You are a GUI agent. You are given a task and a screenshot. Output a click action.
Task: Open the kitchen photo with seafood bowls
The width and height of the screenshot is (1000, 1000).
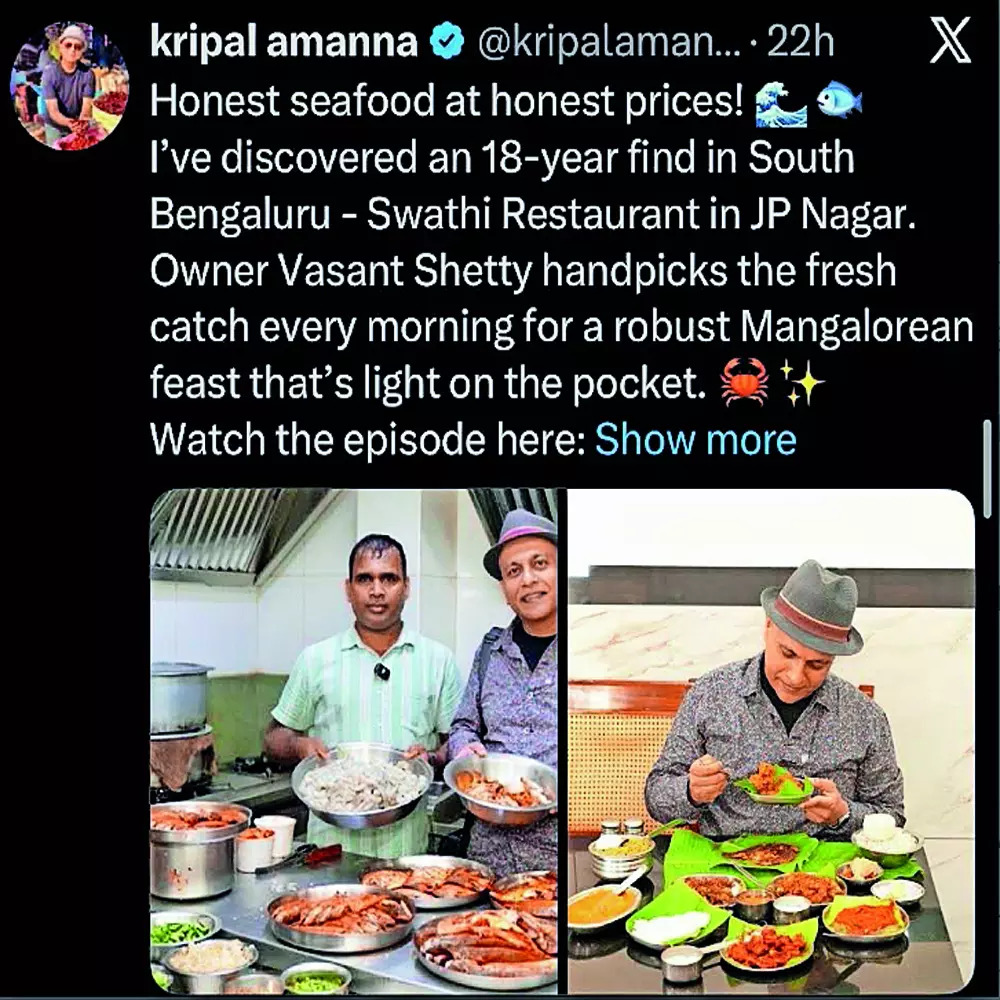coord(354,741)
